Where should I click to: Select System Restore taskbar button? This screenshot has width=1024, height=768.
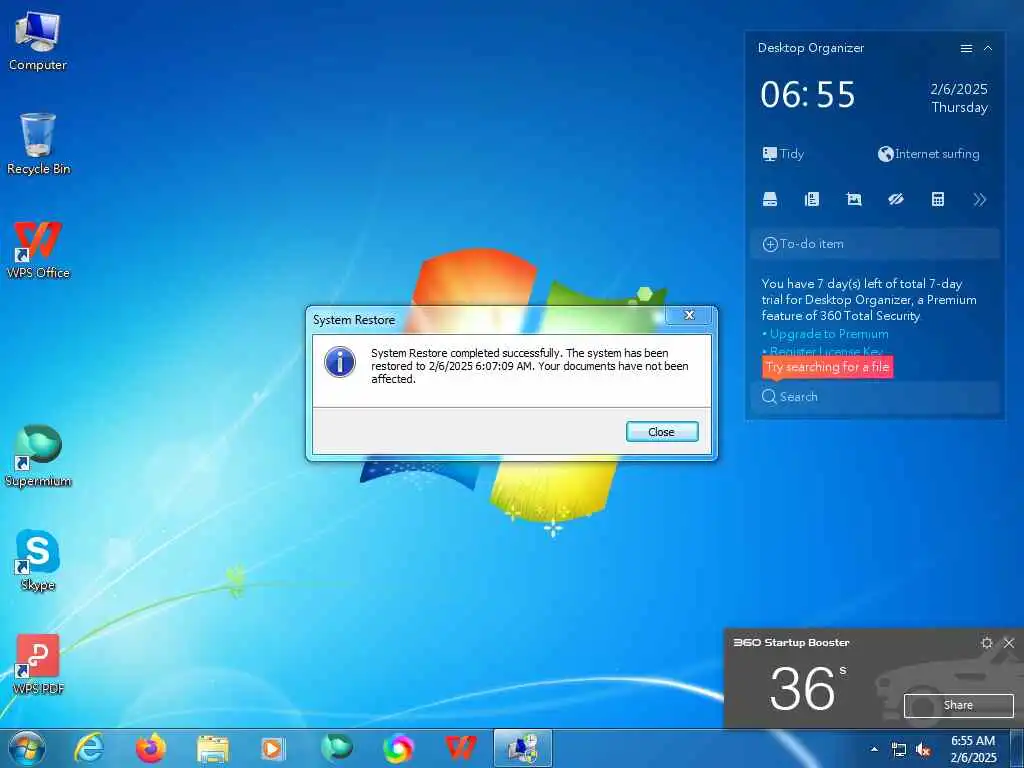click(522, 748)
